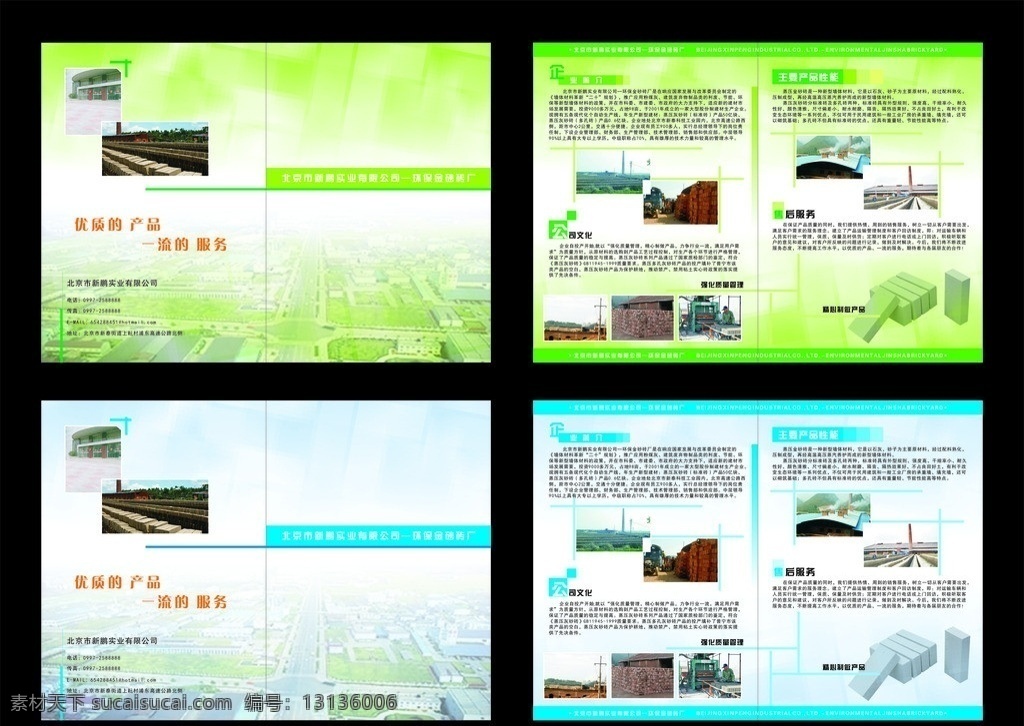Click the slogan 优质的 产品 on the blue cover
Image resolution: width=1024 pixels, height=726 pixels.
[118, 582]
